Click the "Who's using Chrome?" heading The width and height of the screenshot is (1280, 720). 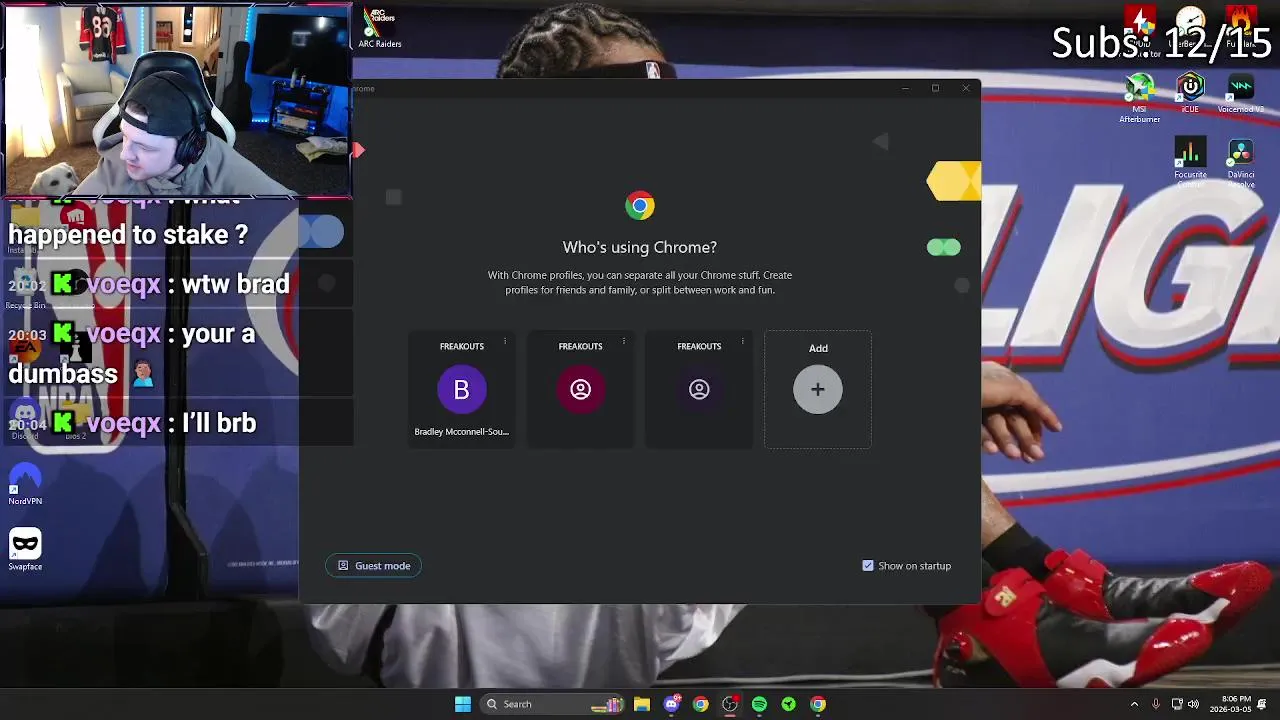640,247
